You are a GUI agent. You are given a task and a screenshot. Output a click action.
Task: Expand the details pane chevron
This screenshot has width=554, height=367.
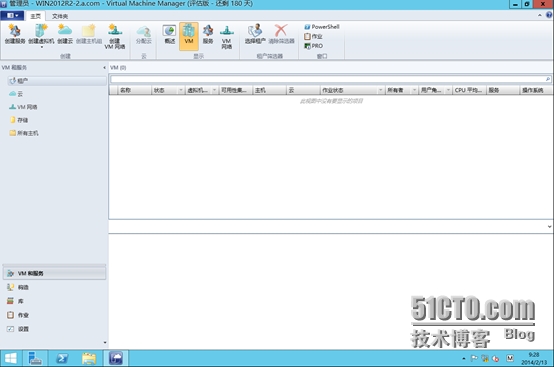pyautogui.click(x=549, y=227)
